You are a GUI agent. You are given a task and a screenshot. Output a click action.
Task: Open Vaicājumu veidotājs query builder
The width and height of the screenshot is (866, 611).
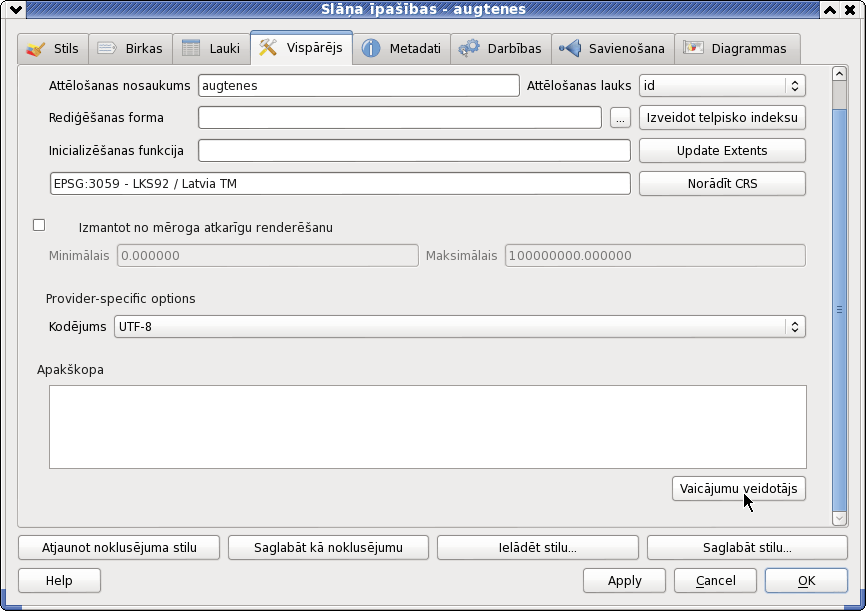(738, 489)
